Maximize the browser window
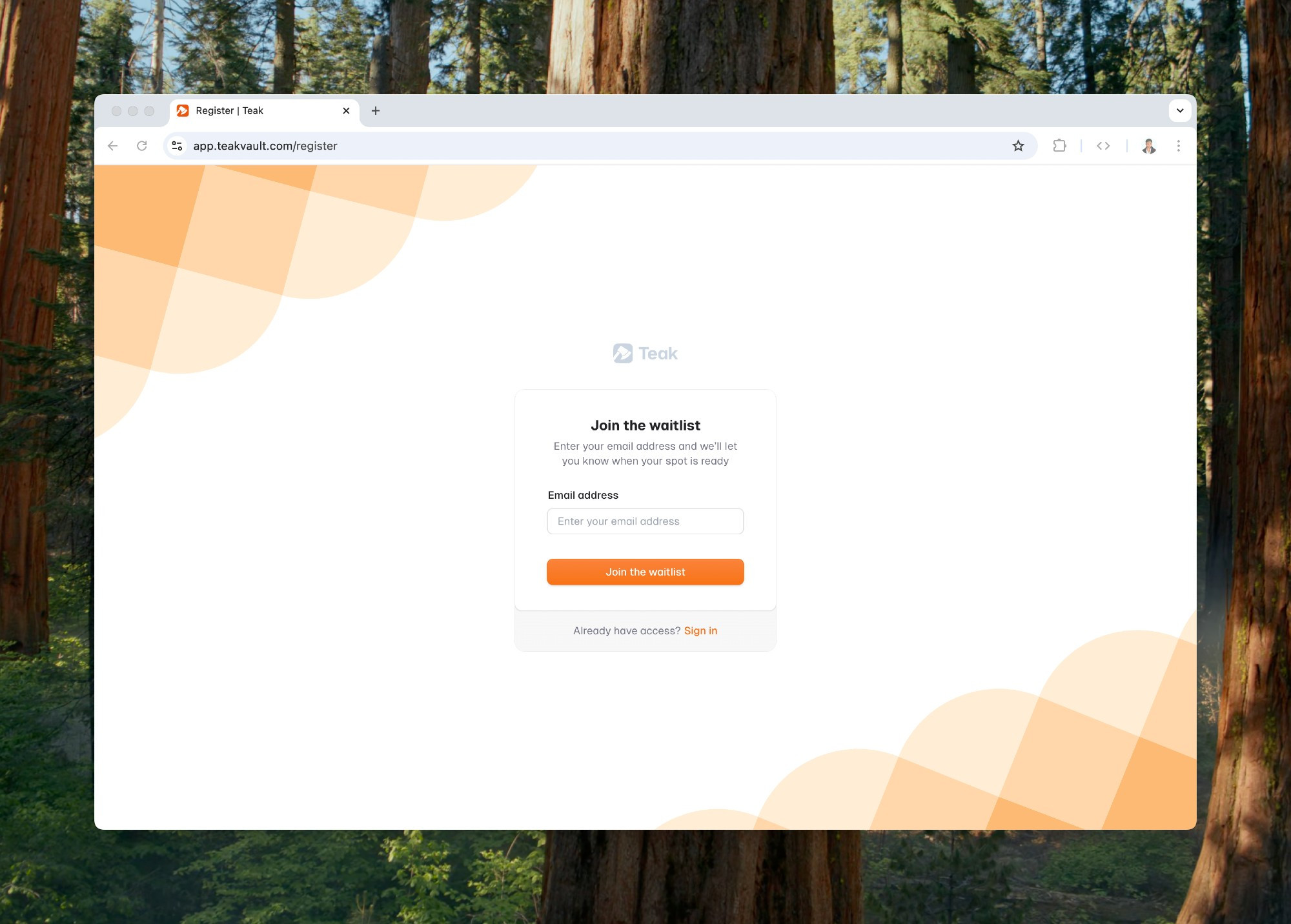 pyautogui.click(x=149, y=111)
